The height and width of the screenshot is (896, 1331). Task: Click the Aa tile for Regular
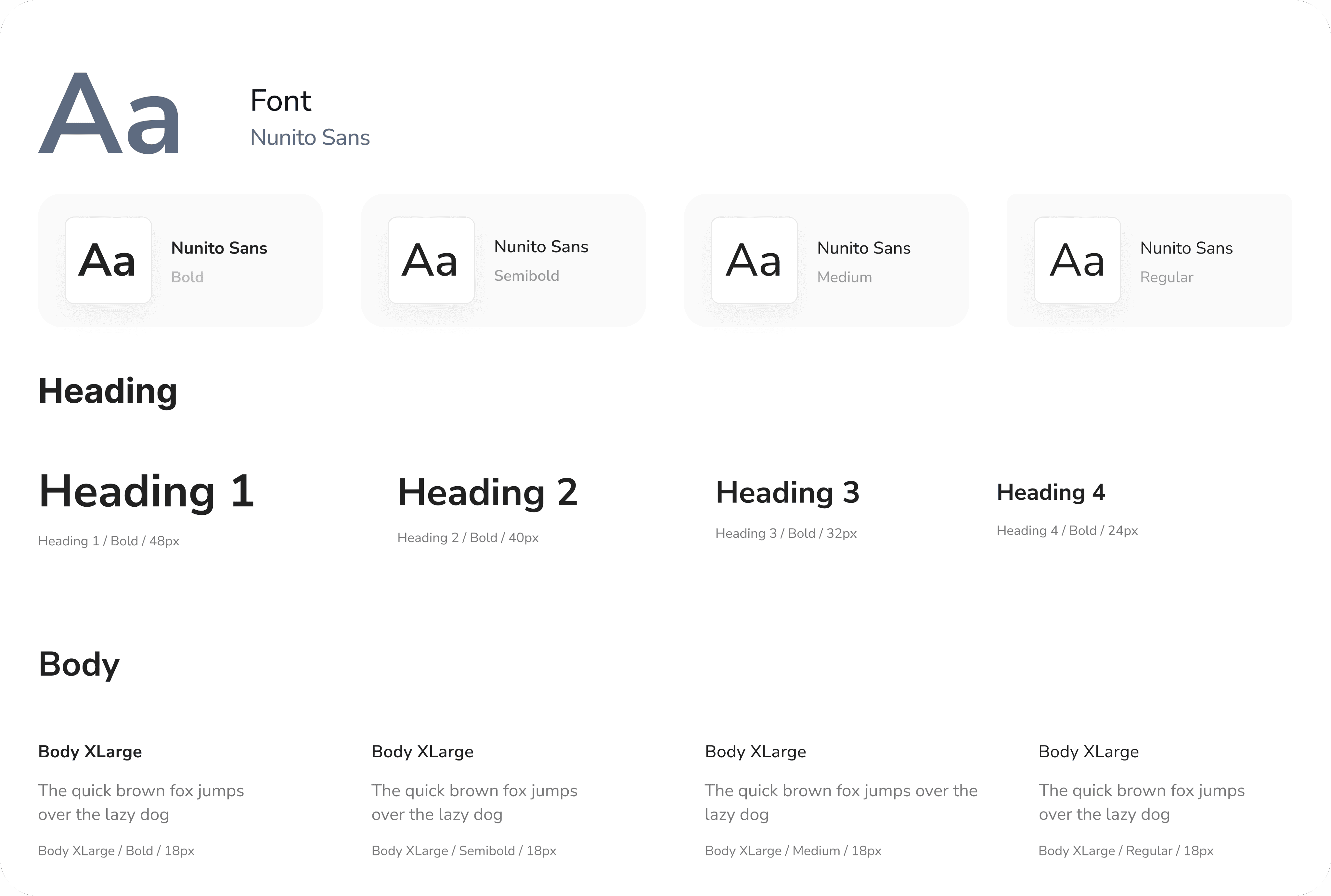coord(1077,260)
